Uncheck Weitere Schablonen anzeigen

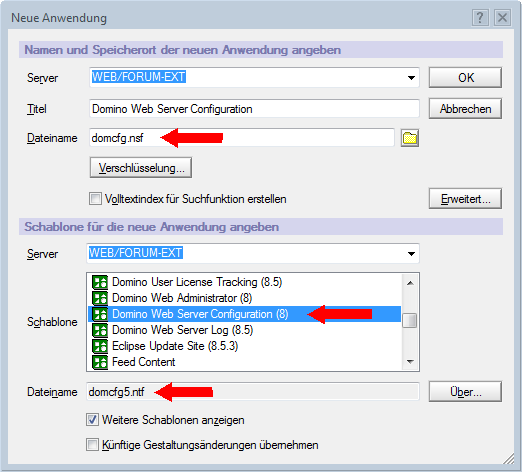click(x=92, y=420)
